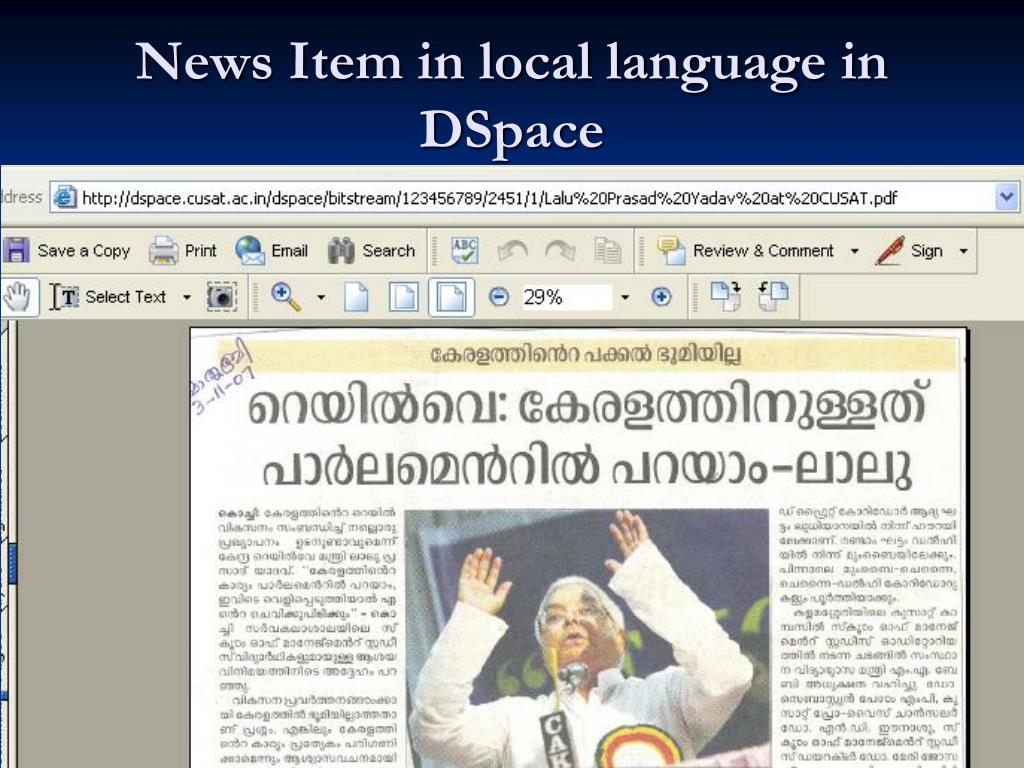Email the PDF using the Email button
1024x768 pixels.
click(x=271, y=251)
